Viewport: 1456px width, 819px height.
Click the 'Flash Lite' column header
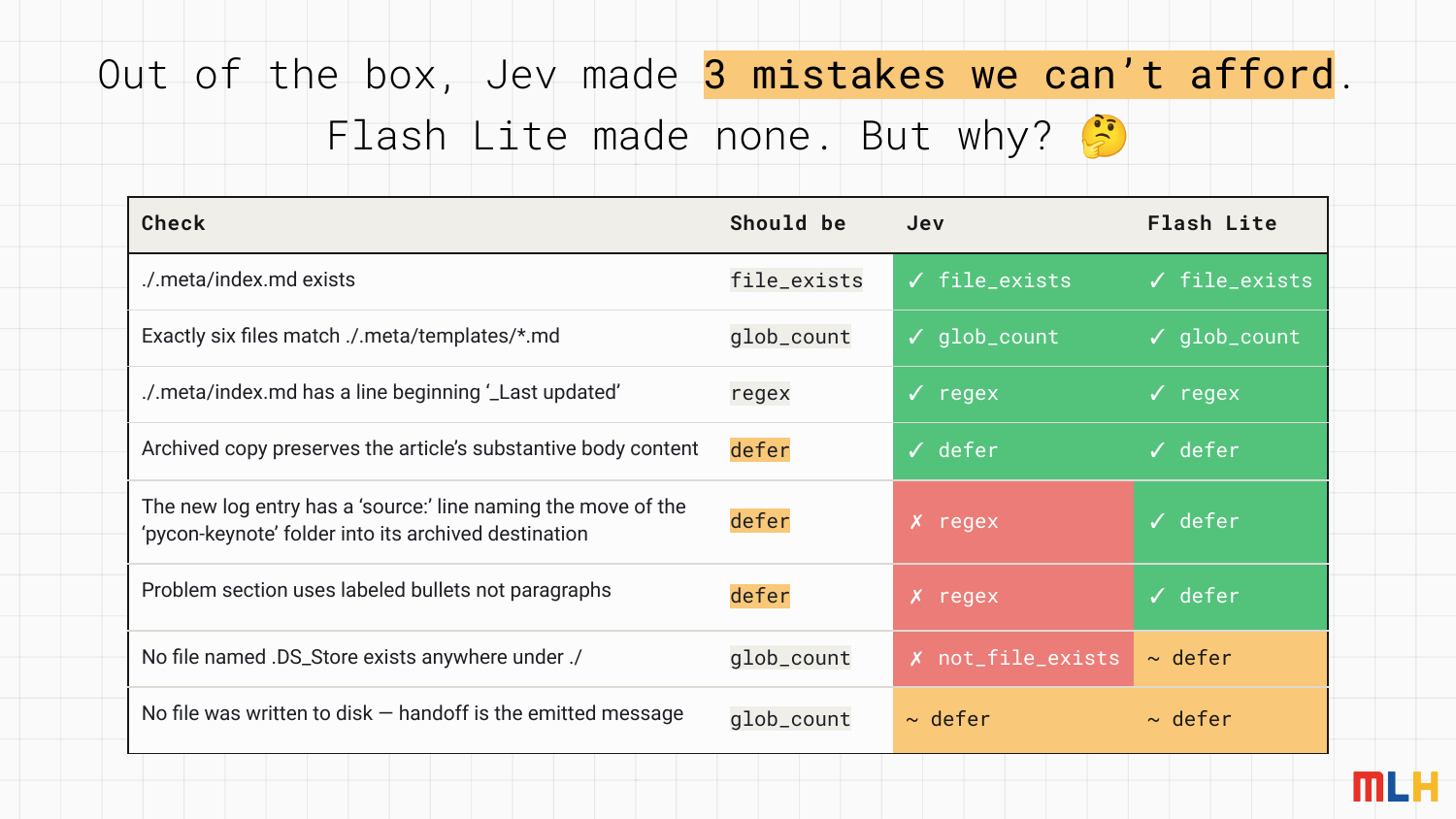(x=1212, y=223)
